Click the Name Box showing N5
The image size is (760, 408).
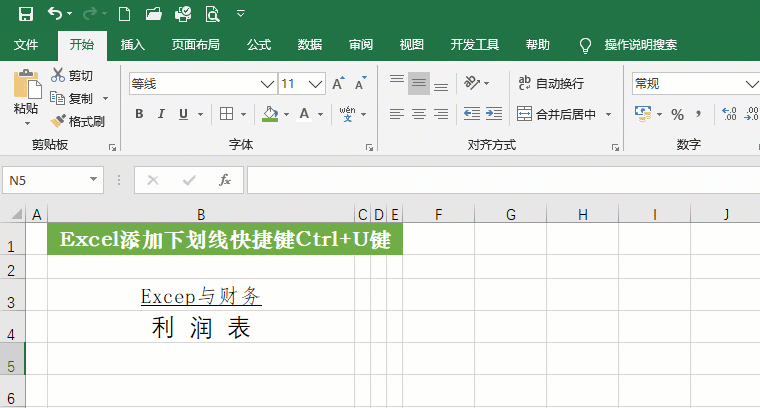[53, 180]
